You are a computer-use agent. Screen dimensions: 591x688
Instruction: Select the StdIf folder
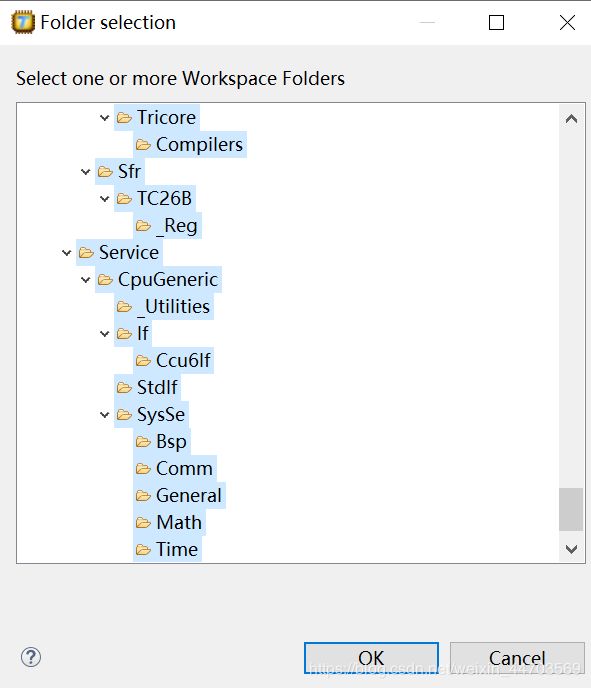147,387
